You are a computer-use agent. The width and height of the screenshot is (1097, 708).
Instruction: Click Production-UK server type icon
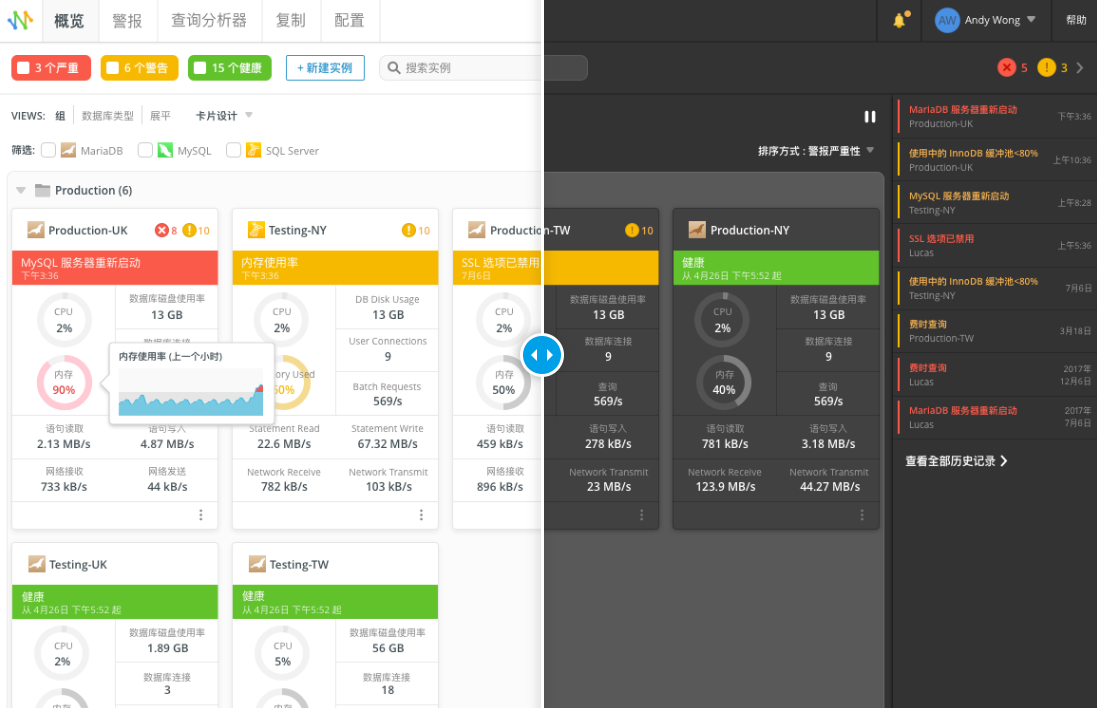pos(36,229)
